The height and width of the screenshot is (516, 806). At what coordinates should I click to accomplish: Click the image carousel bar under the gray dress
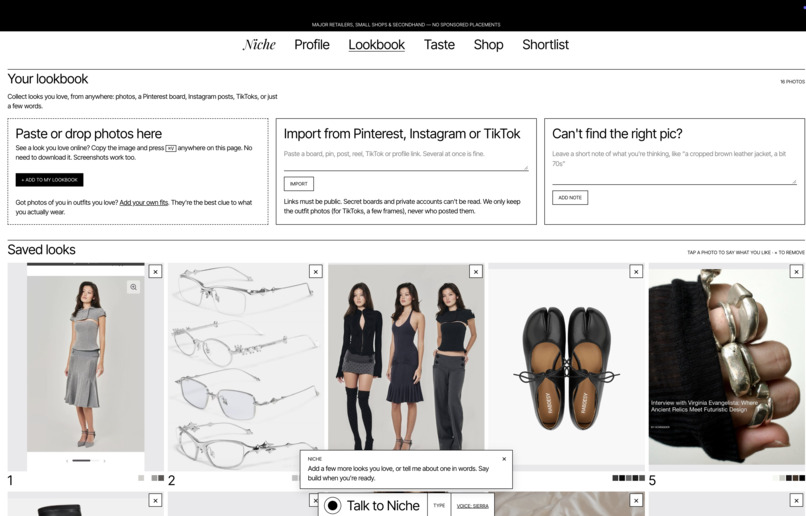[81, 460]
